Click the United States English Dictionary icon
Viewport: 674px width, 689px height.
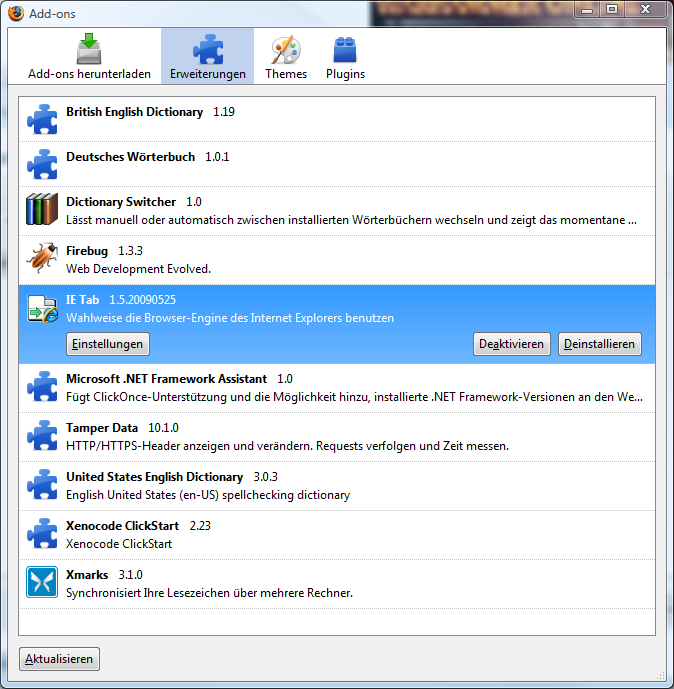[42, 484]
